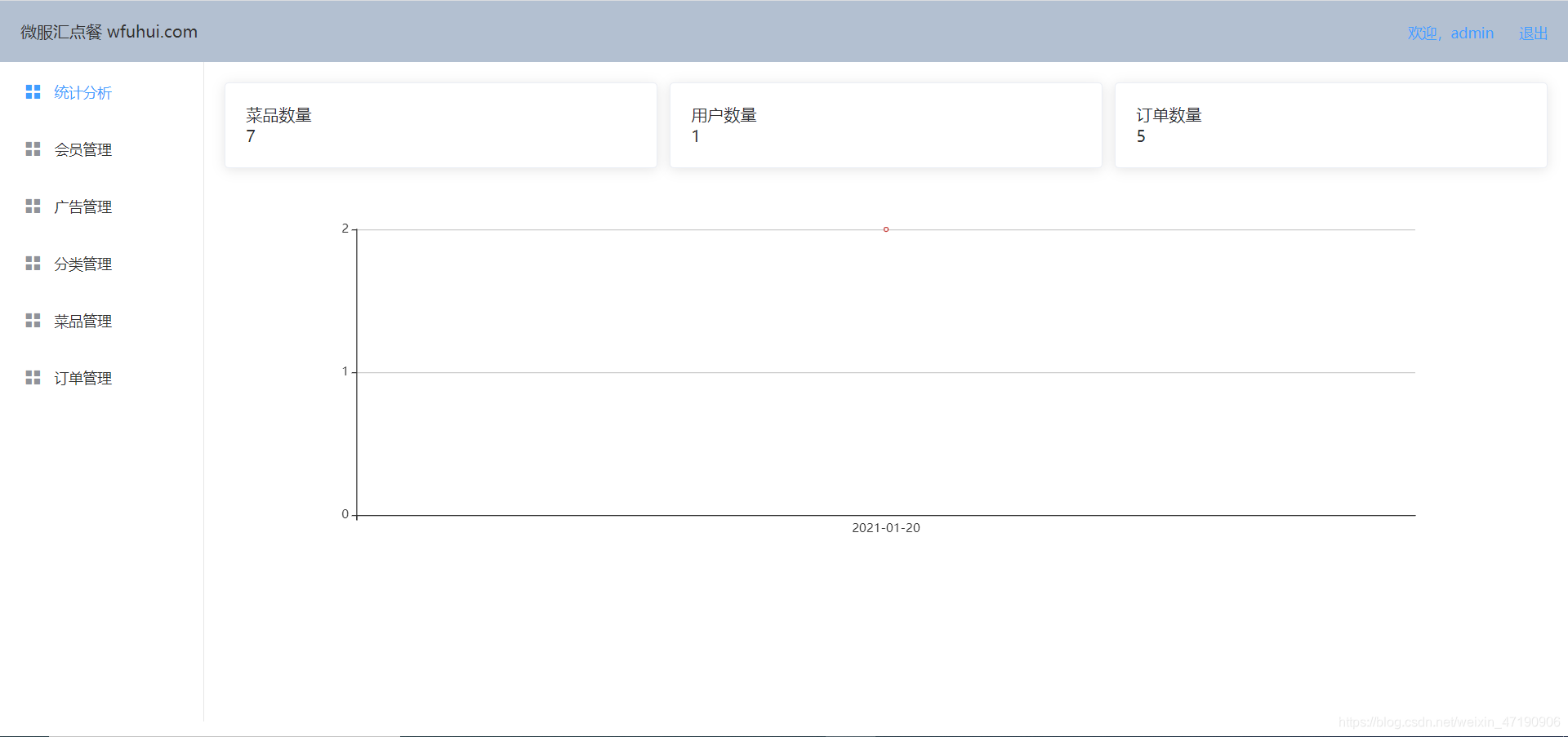Select the 订单数量 statistics card

(1331, 125)
